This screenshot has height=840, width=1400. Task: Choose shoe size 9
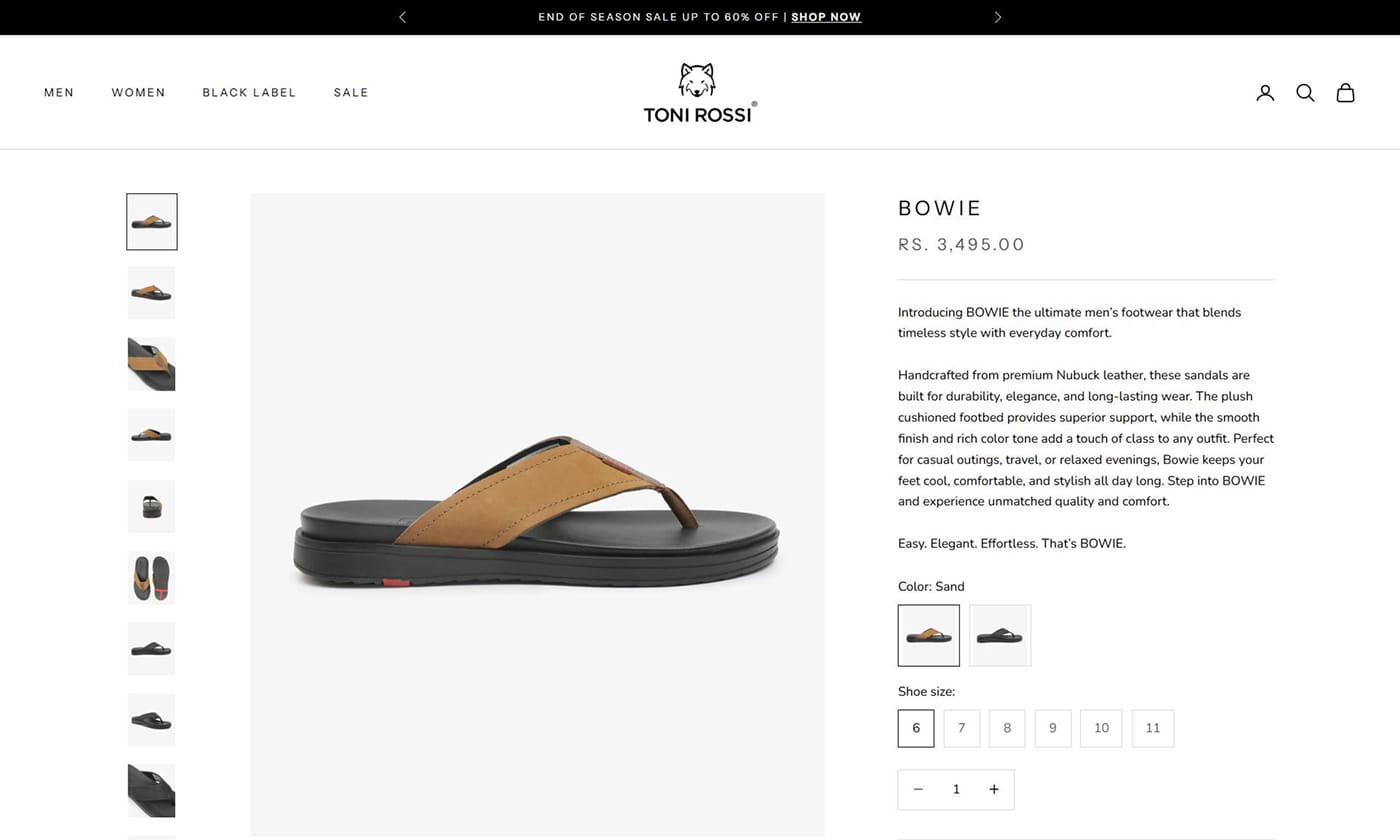pos(1053,728)
